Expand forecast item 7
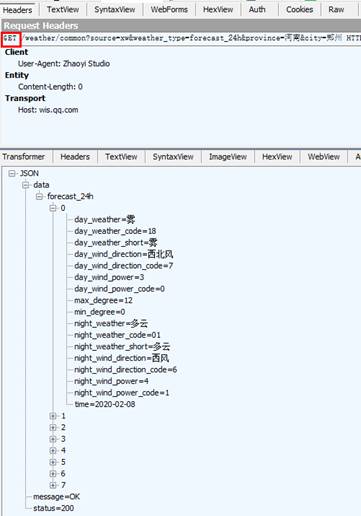Screen dimensions: 361x516 (x=53, y=485)
